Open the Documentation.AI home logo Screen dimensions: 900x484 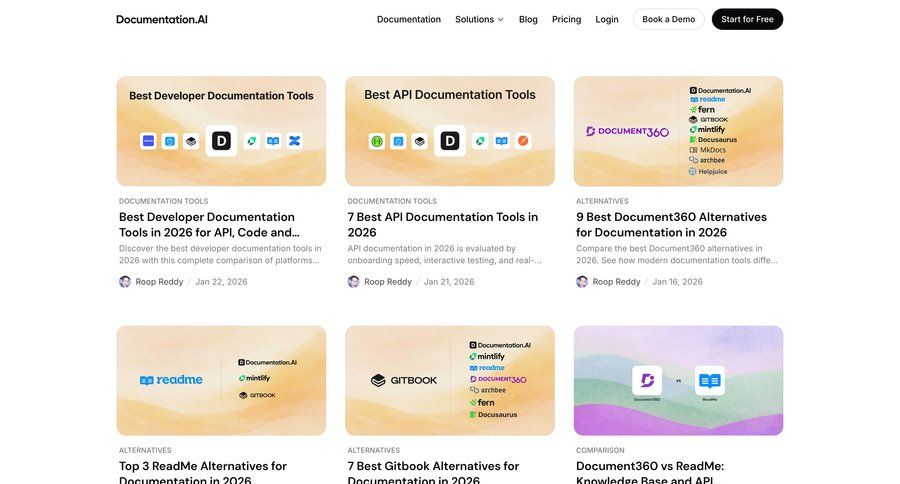pyautogui.click(x=162, y=19)
